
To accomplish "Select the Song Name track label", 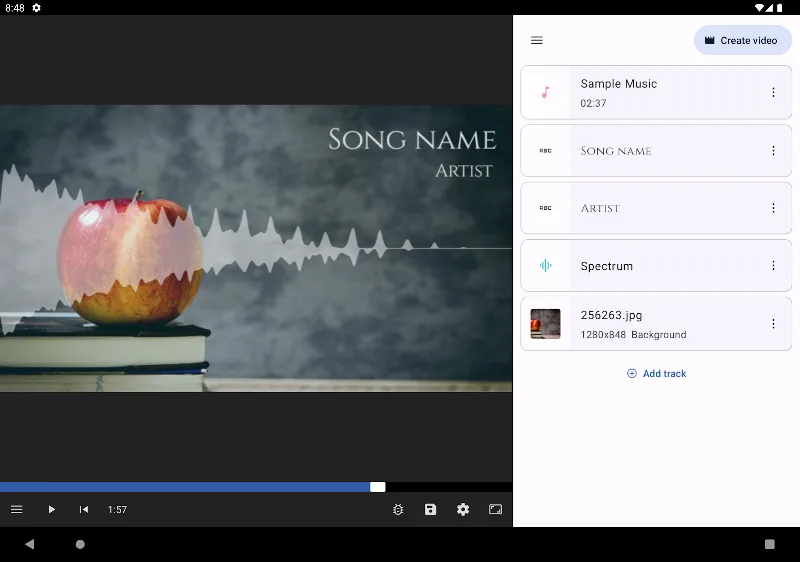I will coord(616,151).
